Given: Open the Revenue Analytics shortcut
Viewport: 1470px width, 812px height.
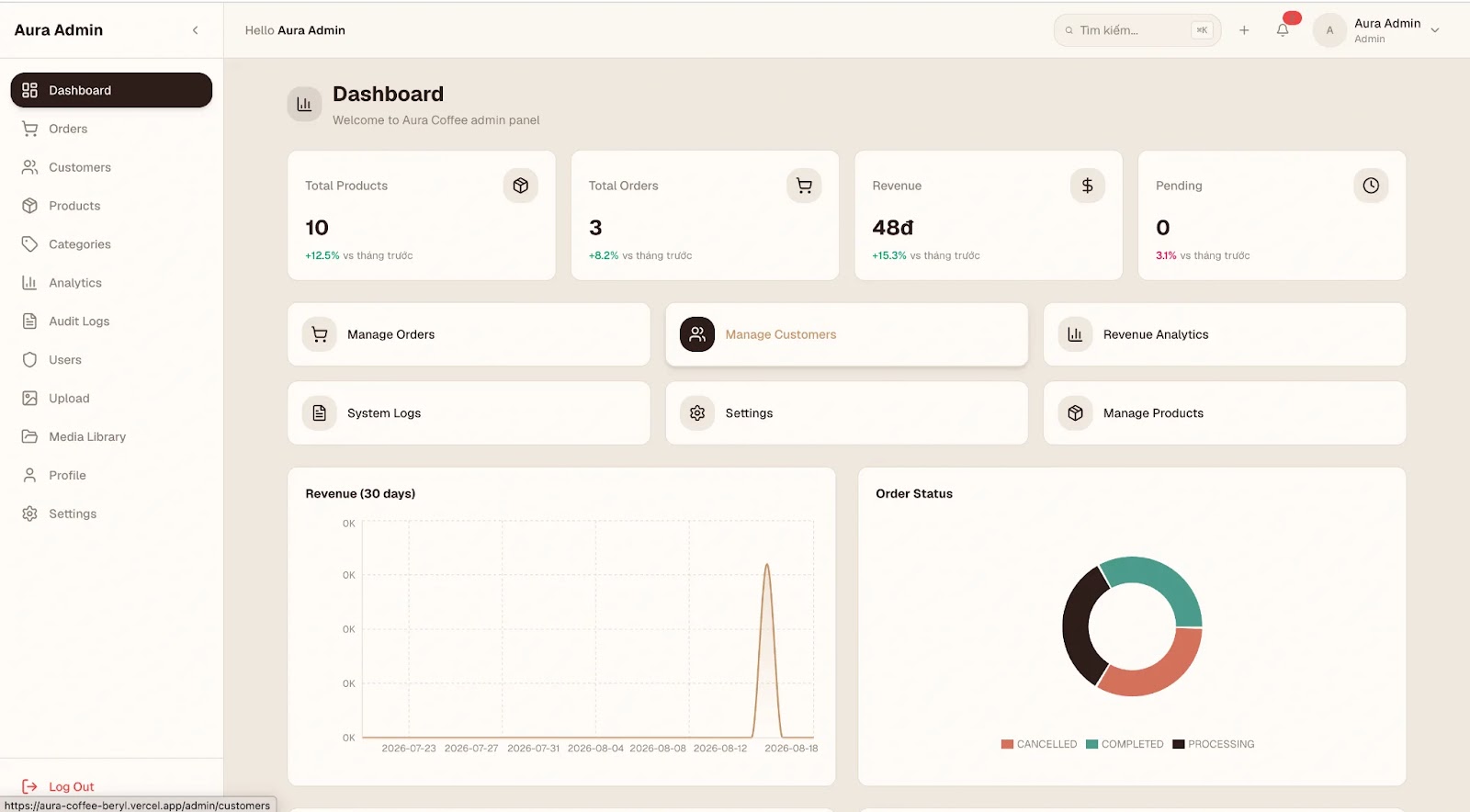Looking at the screenshot, I should pyautogui.click(x=1225, y=334).
